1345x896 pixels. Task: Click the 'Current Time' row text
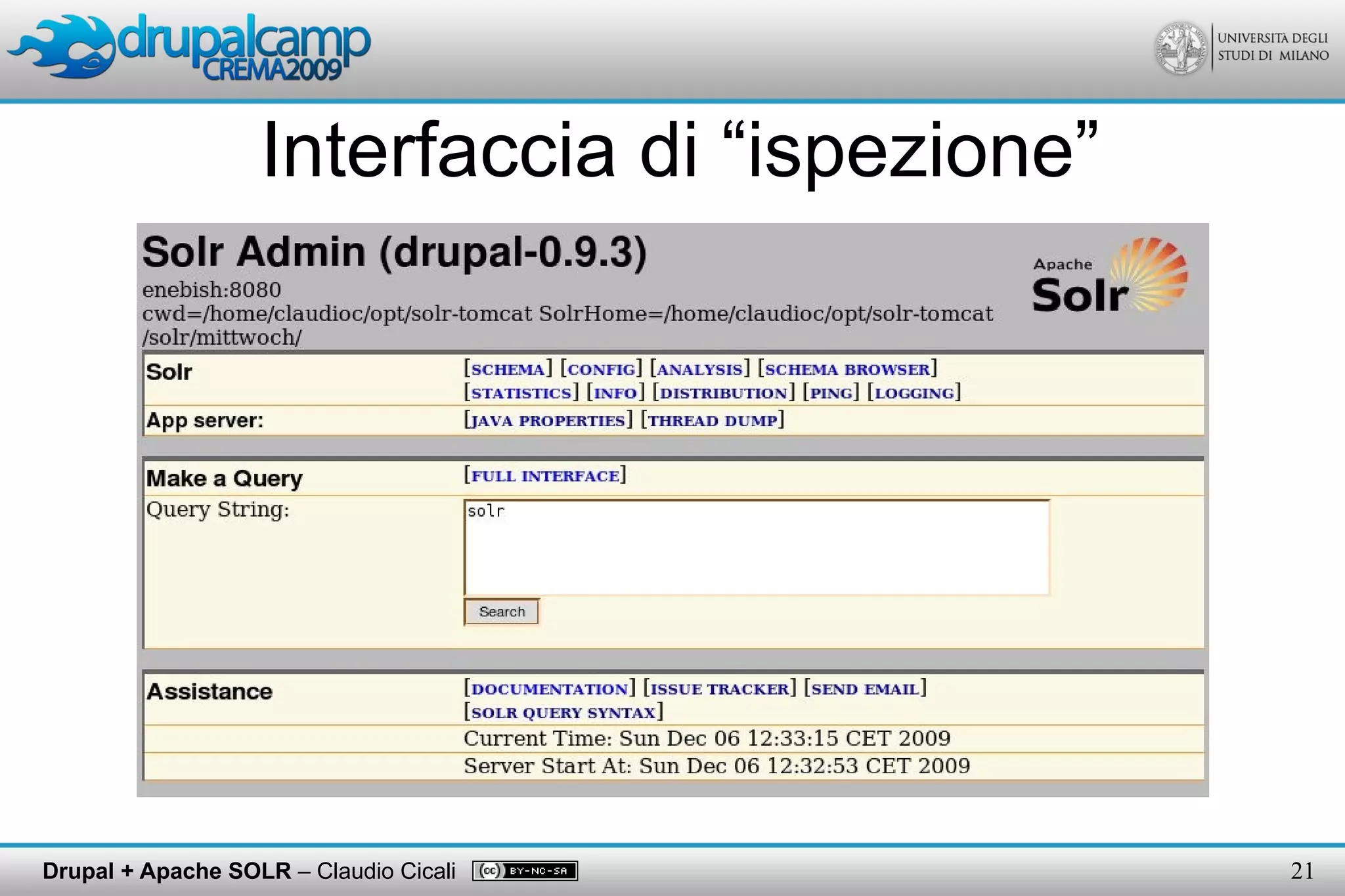pyautogui.click(x=707, y=738)
